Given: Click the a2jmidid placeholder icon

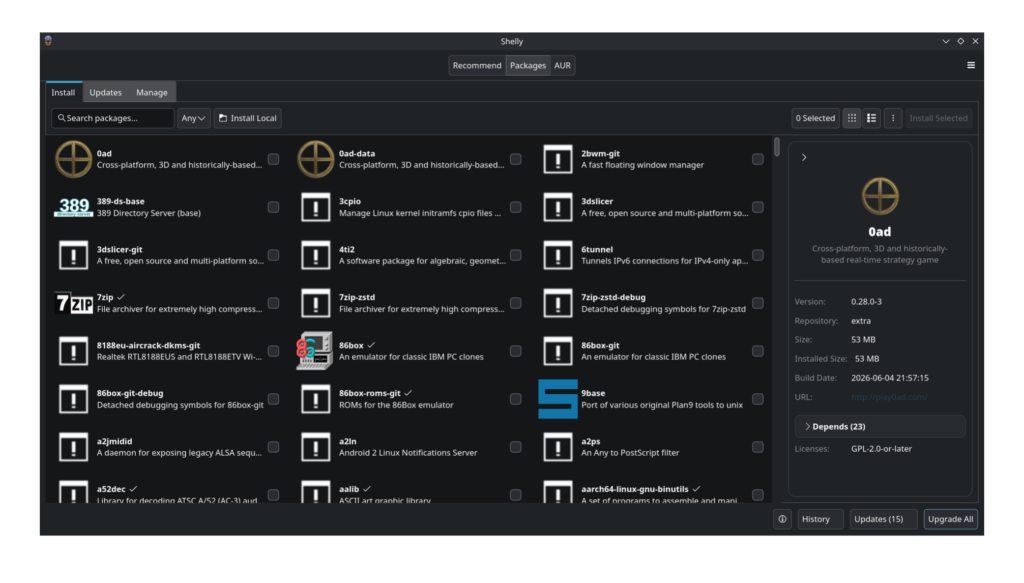Looking at the screenshot, I should 73,447.
